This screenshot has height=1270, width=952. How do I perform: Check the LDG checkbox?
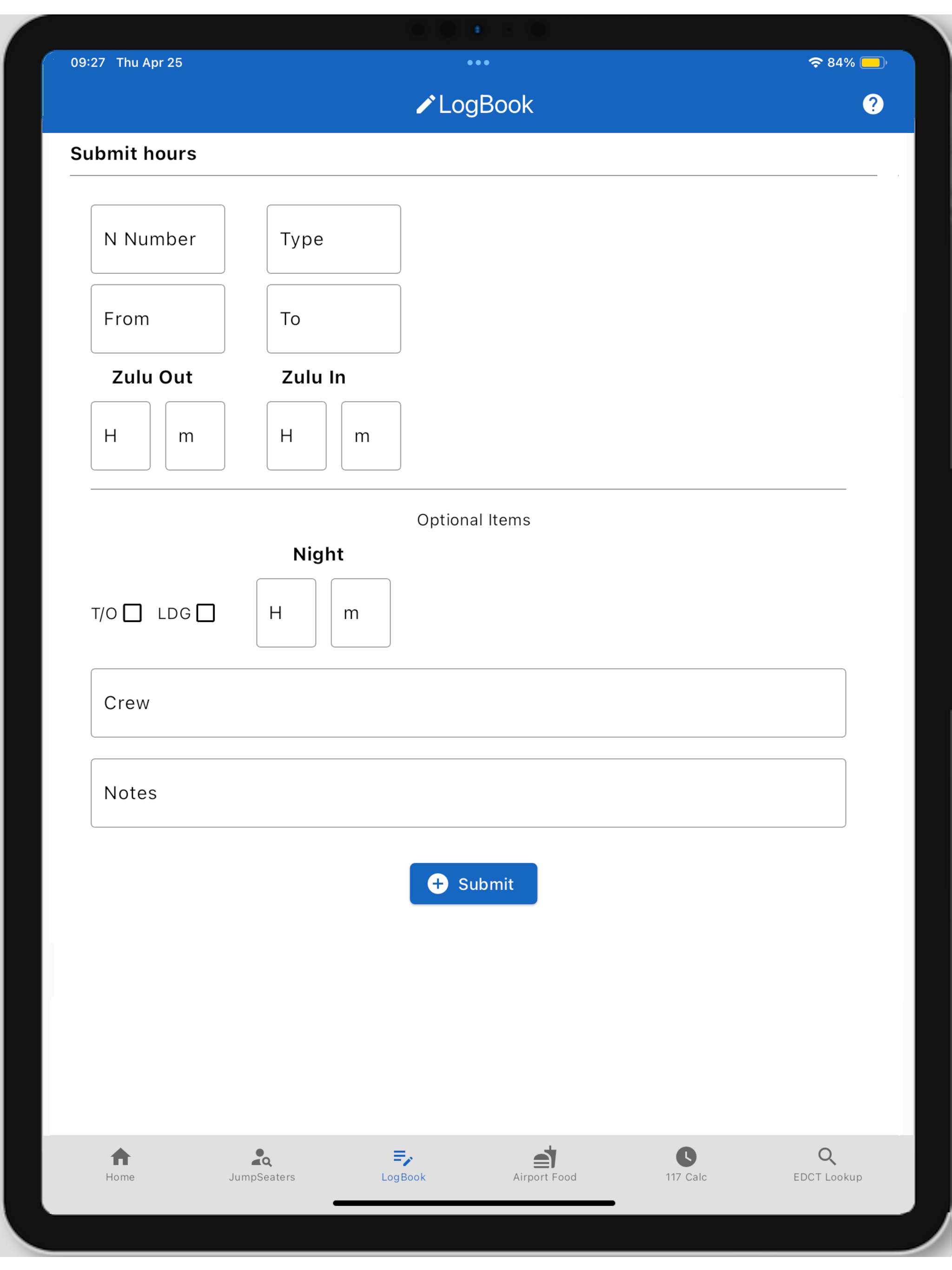click(205, 613)
